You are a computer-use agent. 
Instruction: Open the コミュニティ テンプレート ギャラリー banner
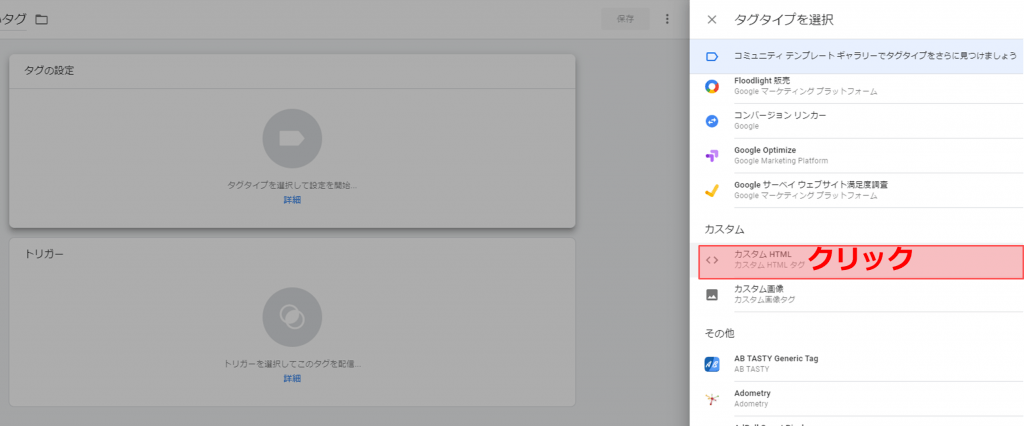(857, 56)
